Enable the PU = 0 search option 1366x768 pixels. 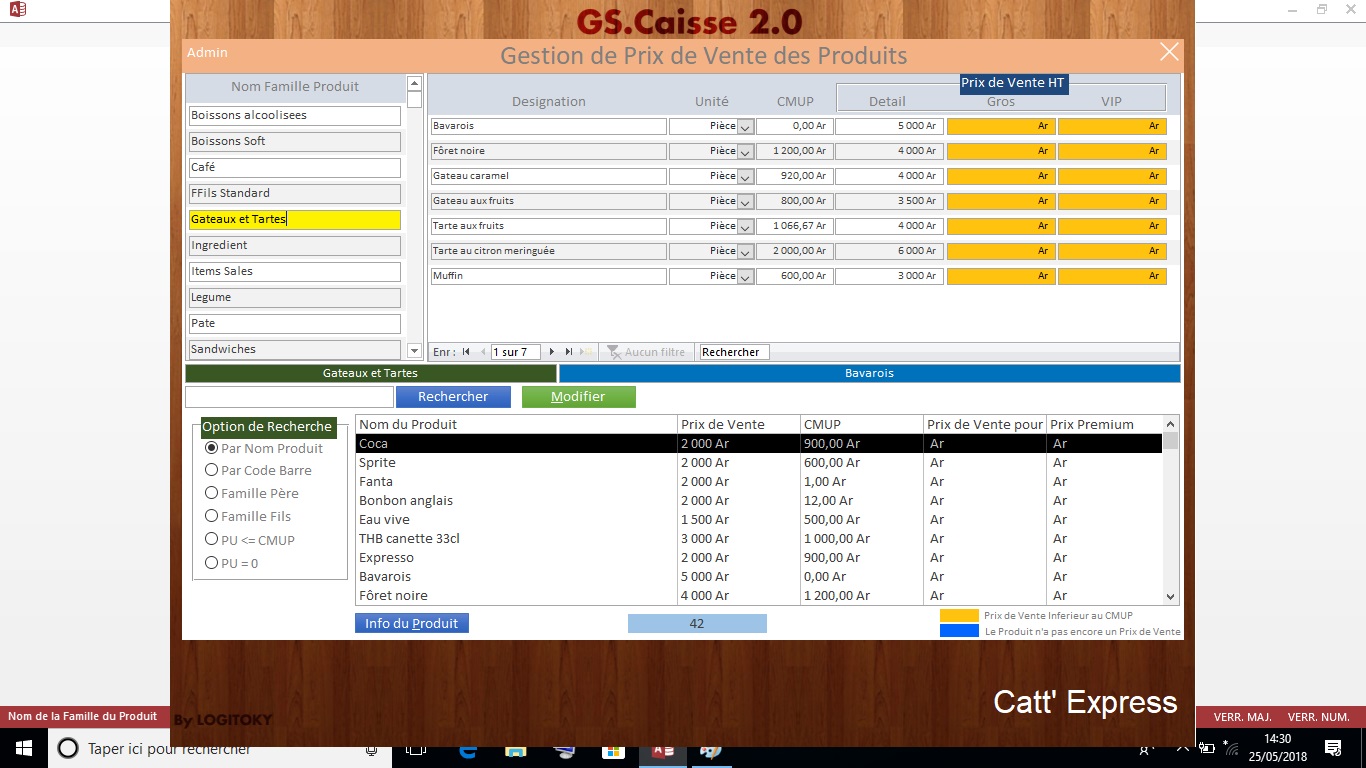pos(211,563)
